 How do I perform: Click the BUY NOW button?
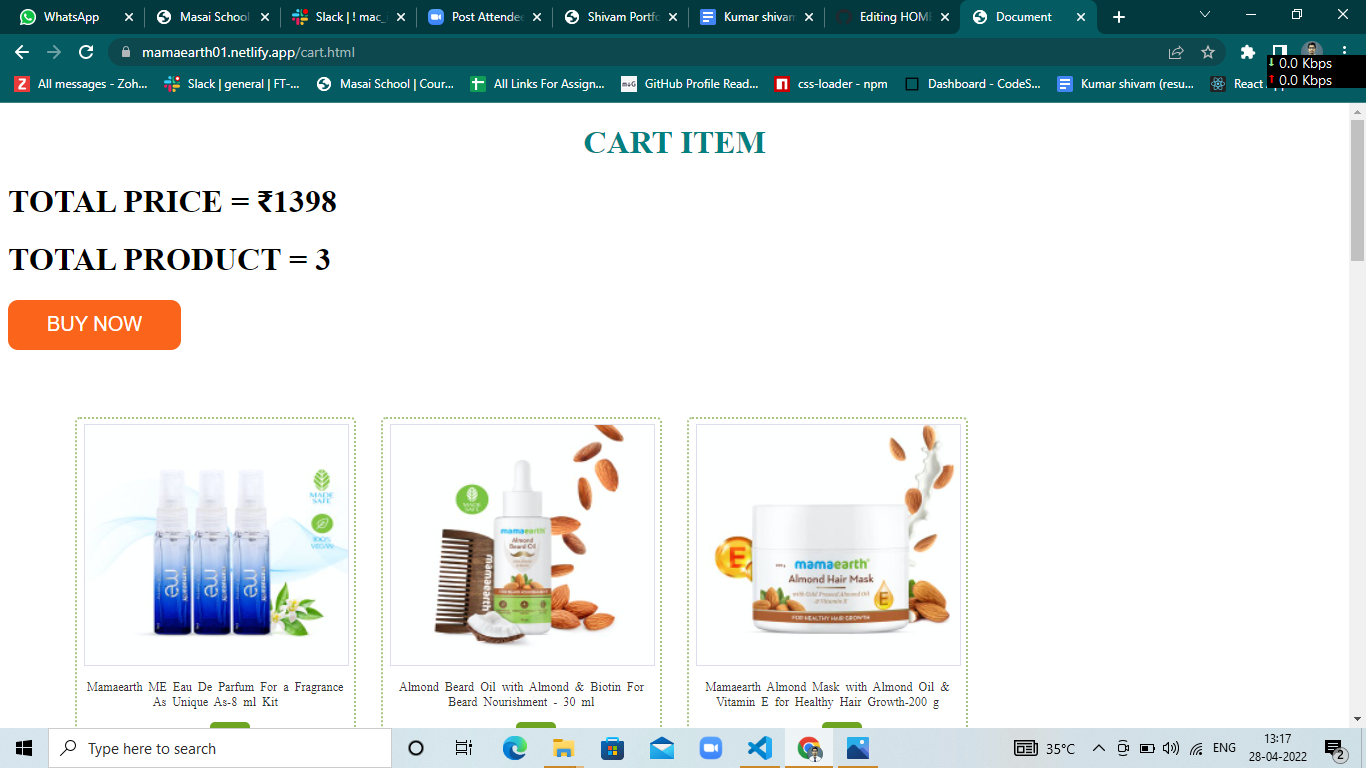click(x=94, y=325)
